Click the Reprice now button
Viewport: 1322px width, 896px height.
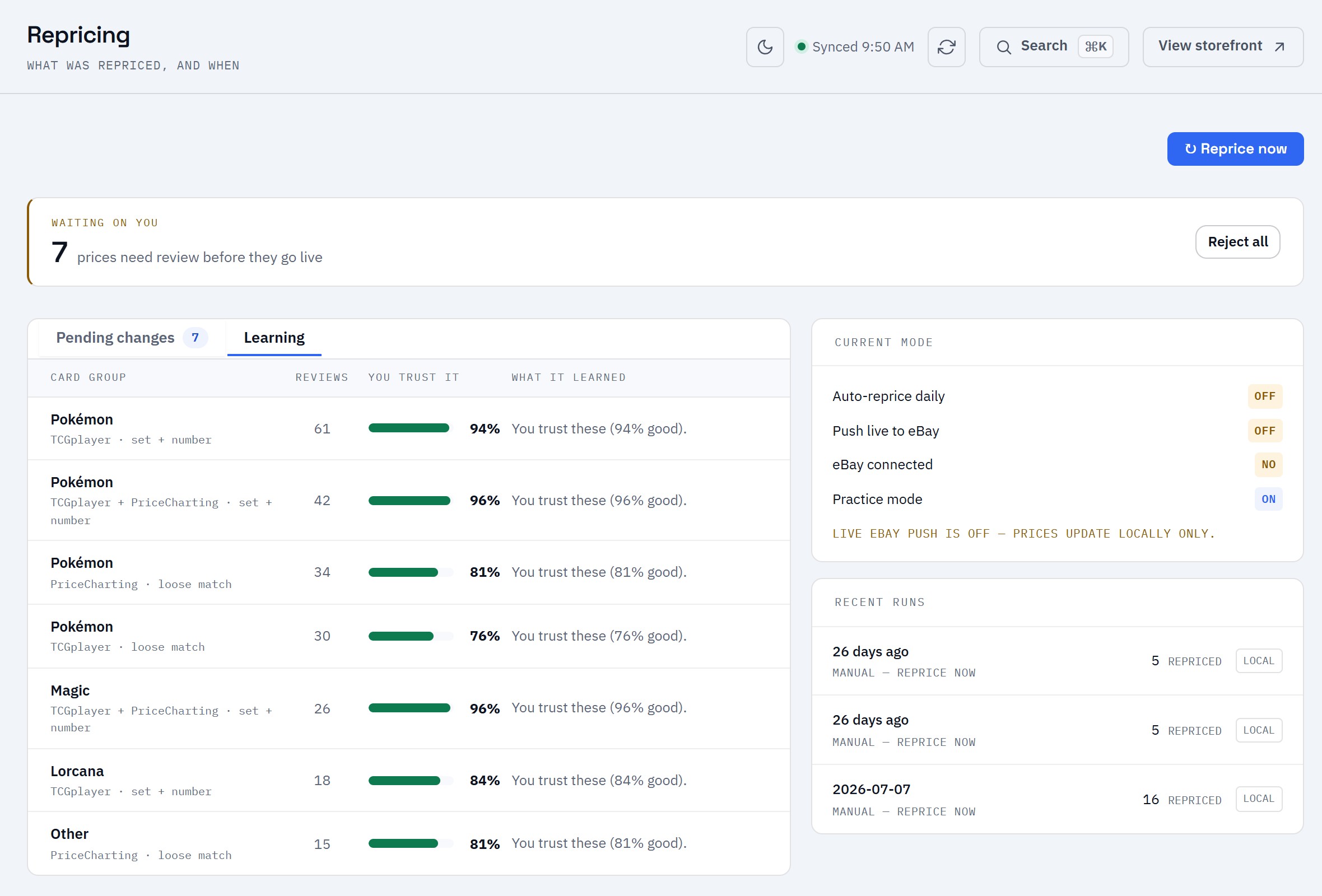pyautogui.click(x=1235, y=149)
